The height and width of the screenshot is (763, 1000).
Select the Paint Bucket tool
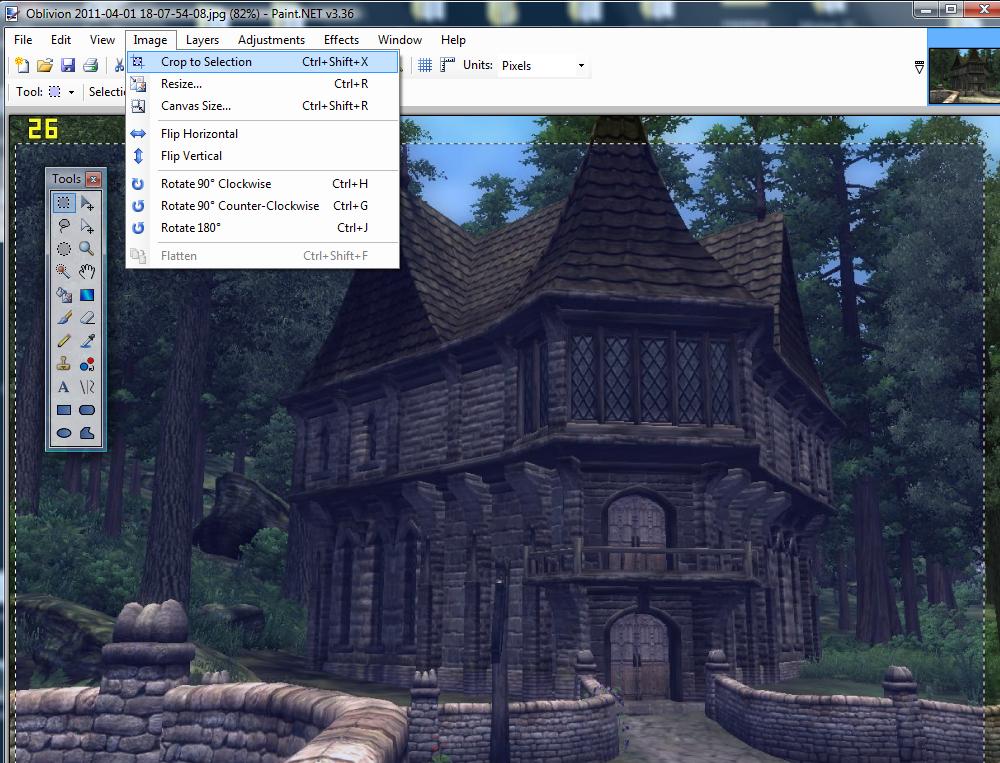(64, 295)
